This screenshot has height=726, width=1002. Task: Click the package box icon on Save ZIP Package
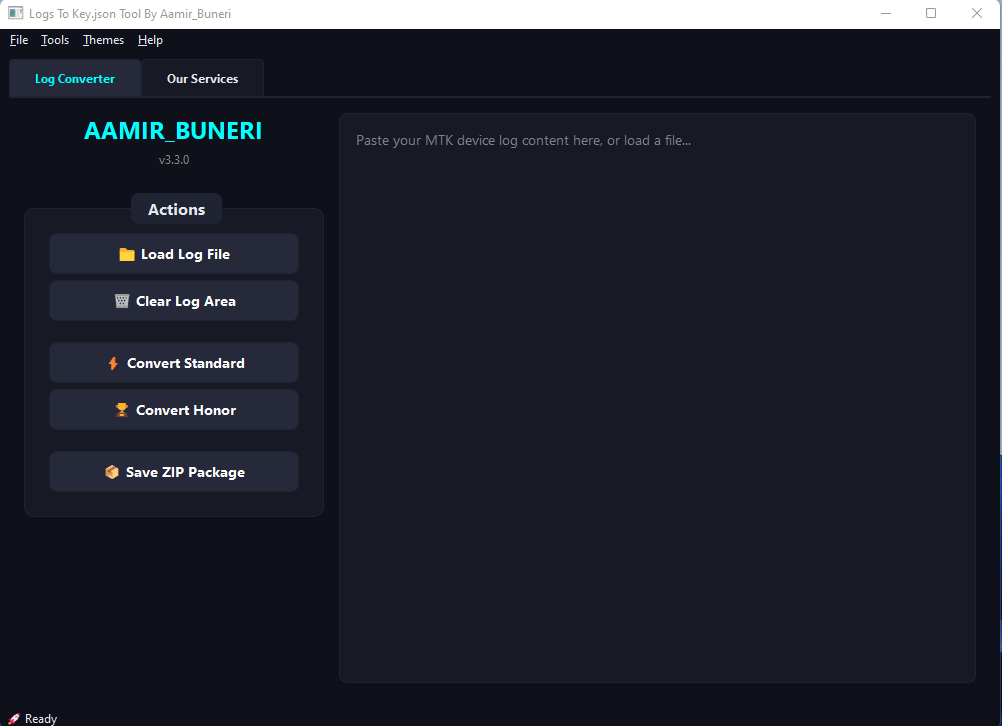pyautogui.click(x=112, y=472)
